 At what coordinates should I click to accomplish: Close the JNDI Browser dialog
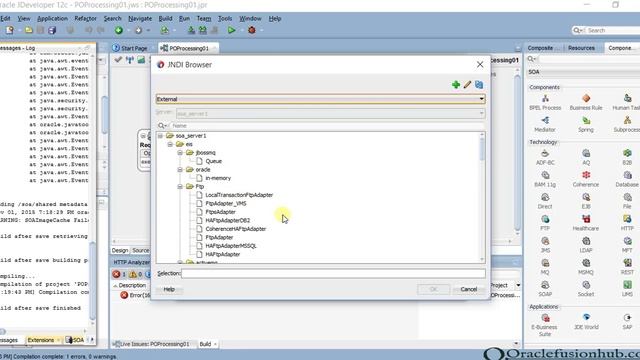[x=480, y=64]
